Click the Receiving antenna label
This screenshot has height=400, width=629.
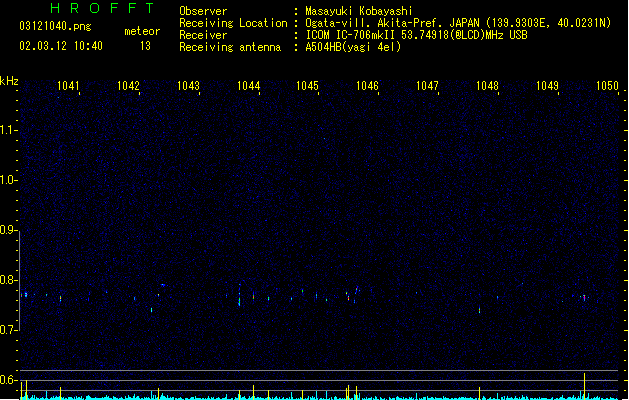tap(230, 47)
